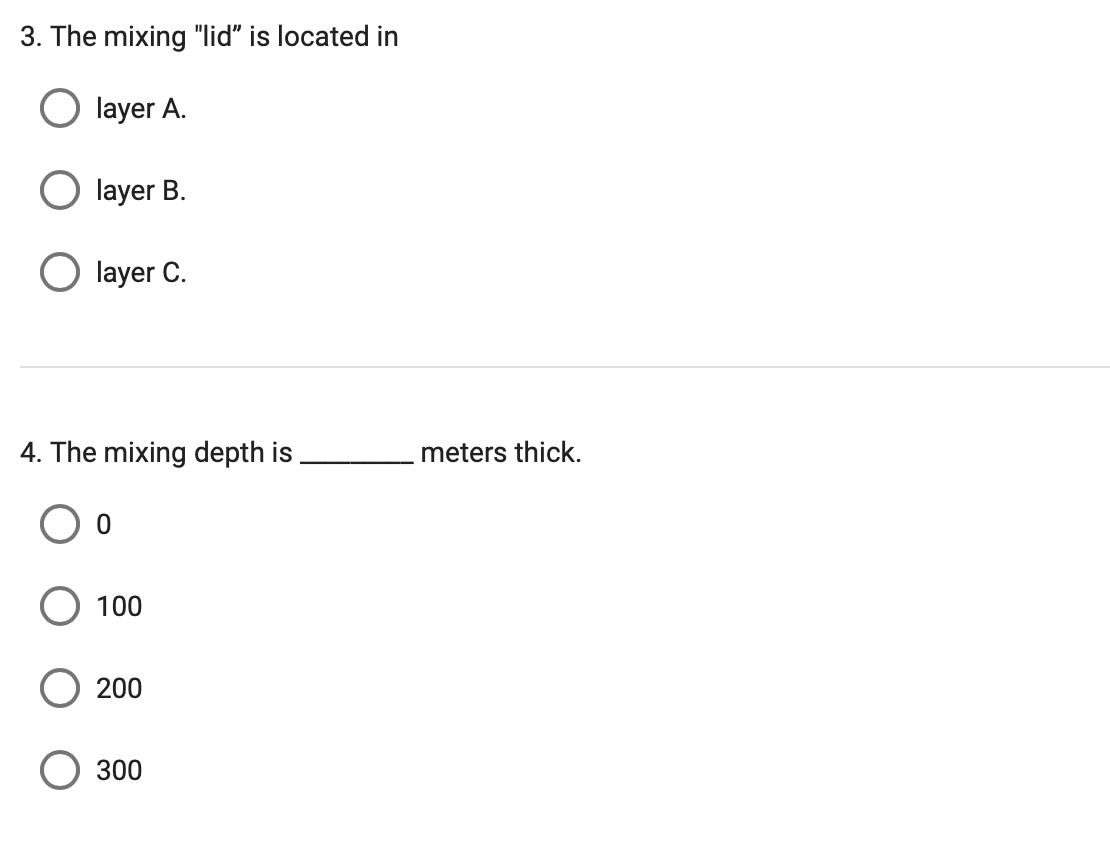This screenshot has height=856, width=1110.
Task: Click the layer B answer label text
Action: 140,190
